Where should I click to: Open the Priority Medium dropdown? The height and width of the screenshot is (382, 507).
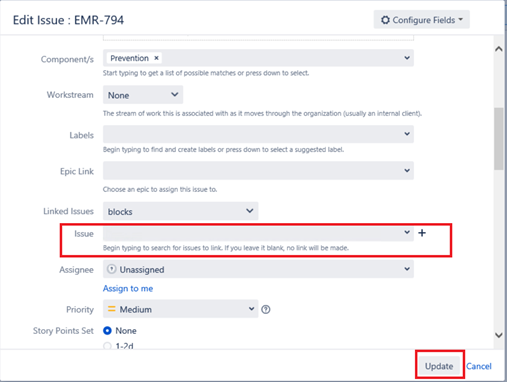(180, 309)
